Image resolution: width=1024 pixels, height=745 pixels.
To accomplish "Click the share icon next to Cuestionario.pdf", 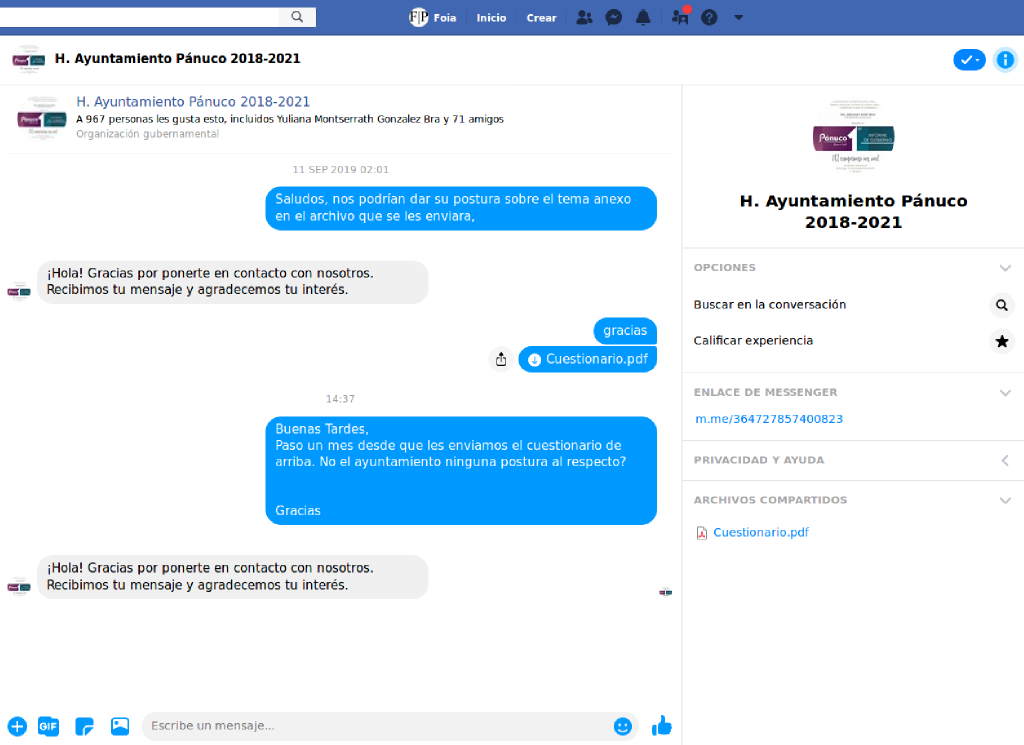I will (501, 359).
